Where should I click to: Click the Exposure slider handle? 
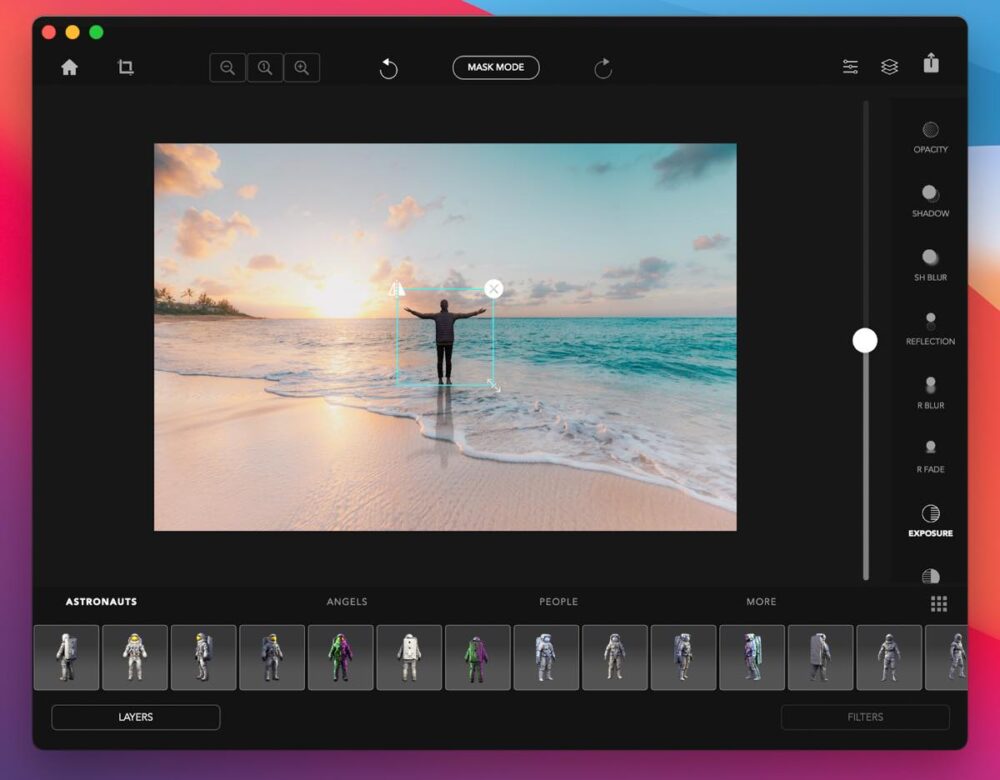(865, 341)
